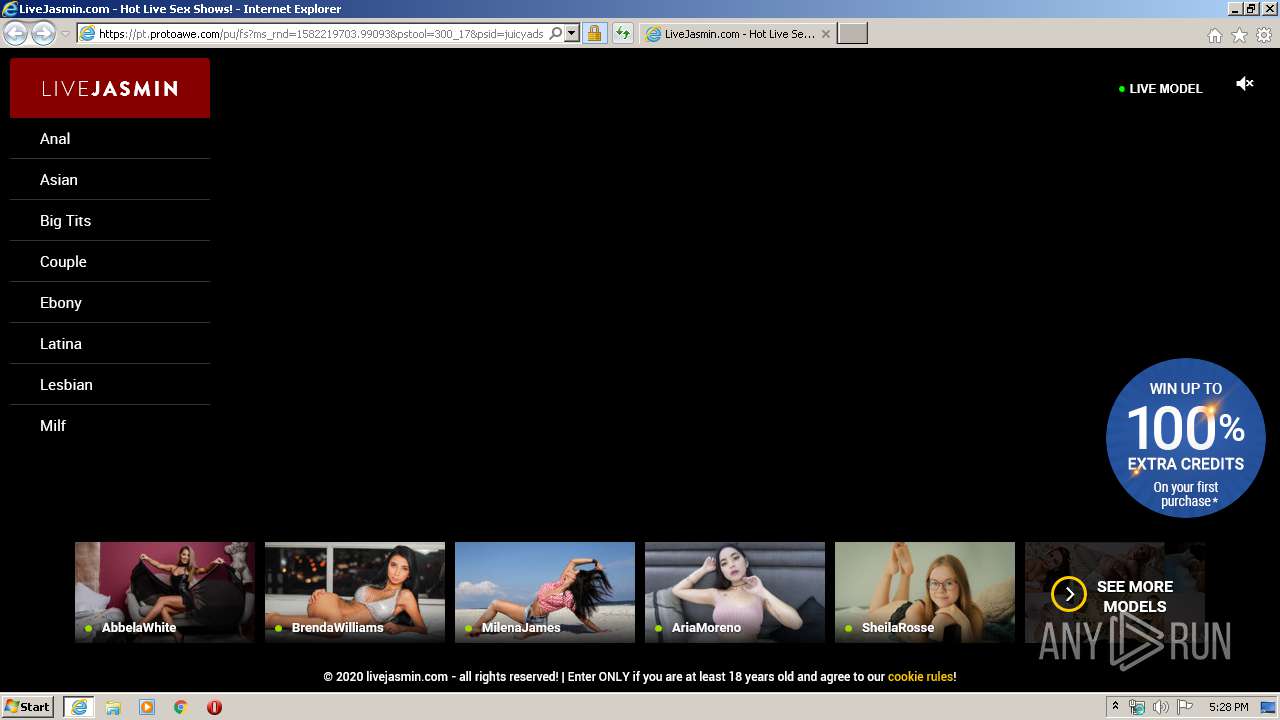Open media player taskbar icon
Viewport: 1280px width, 720px height.
[147, 707]
